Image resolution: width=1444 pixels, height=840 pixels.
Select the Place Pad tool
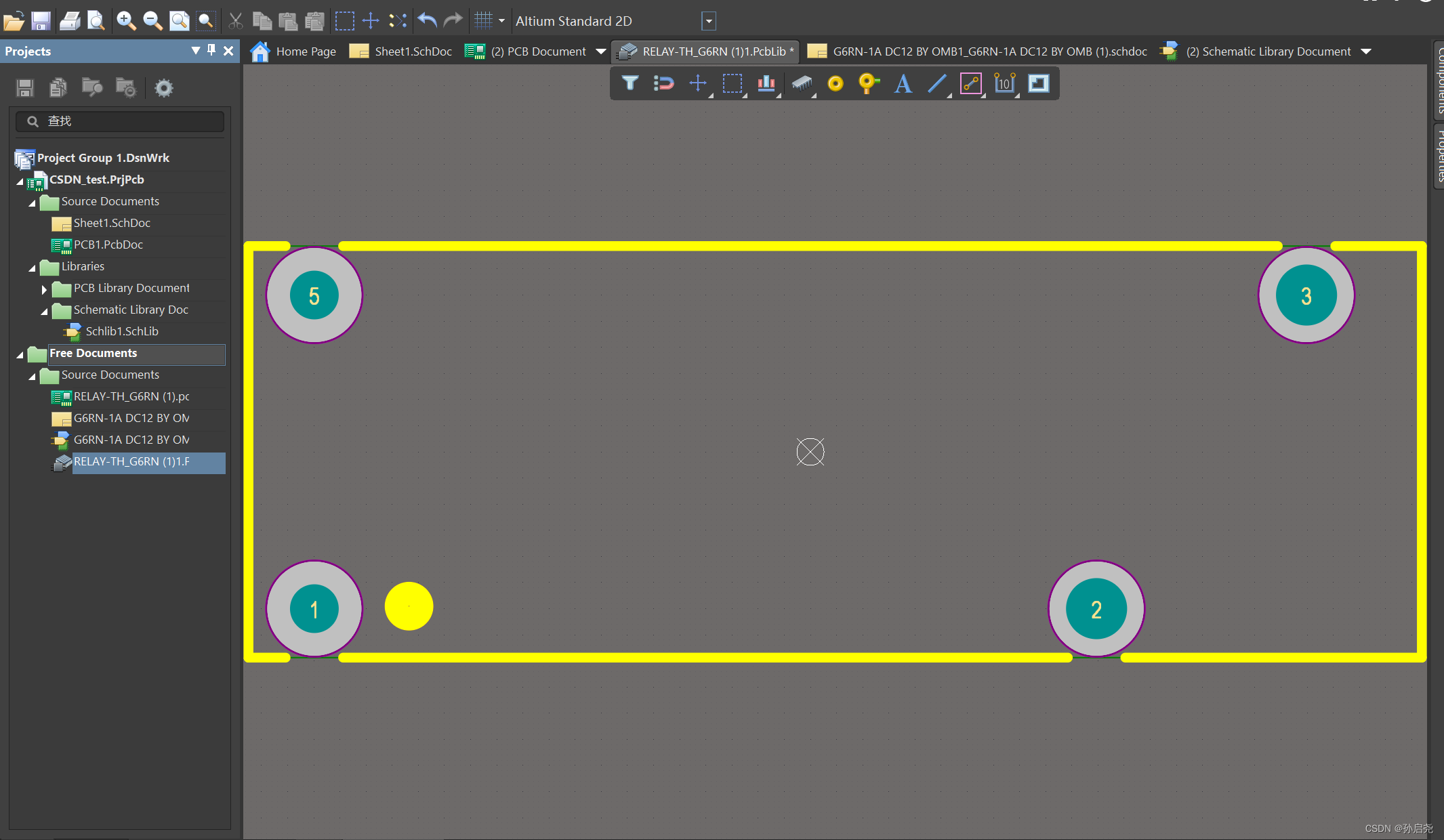point(836,83)
